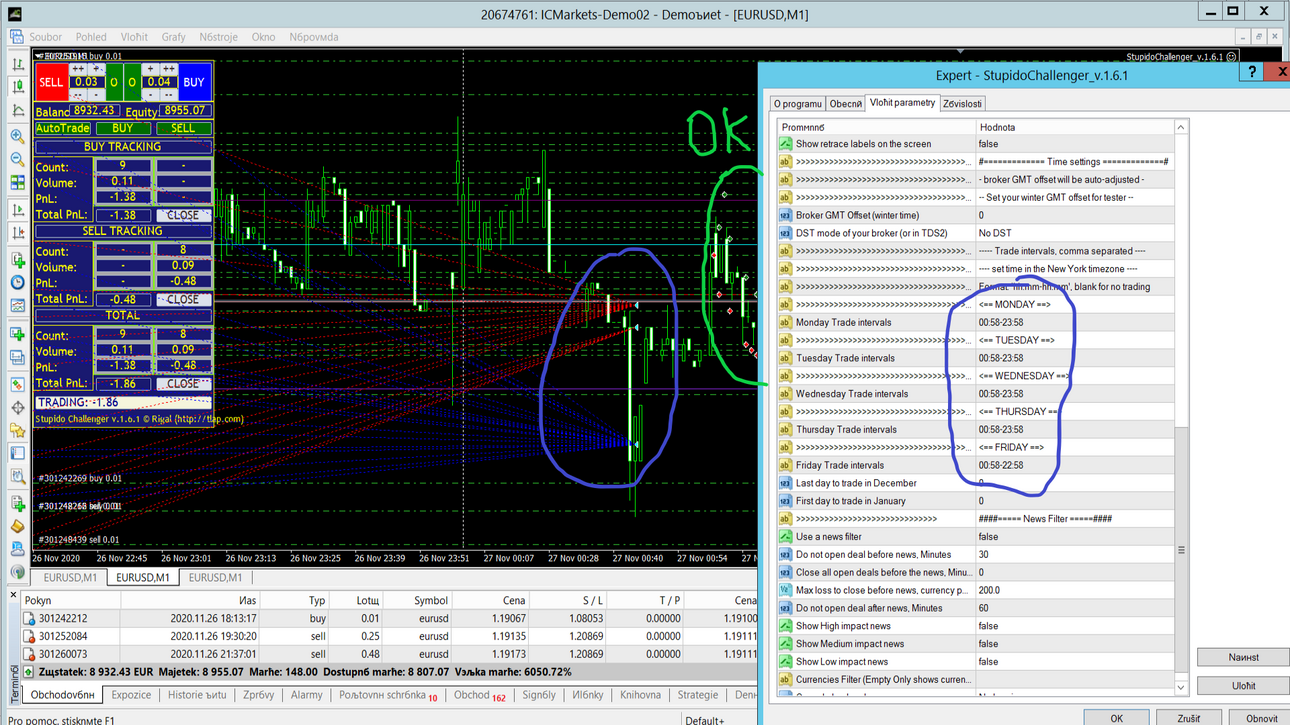Image resolution: width=1290 pixels, height=725 pixels.
Task: Open the periods clock icon
Action: 17,283
